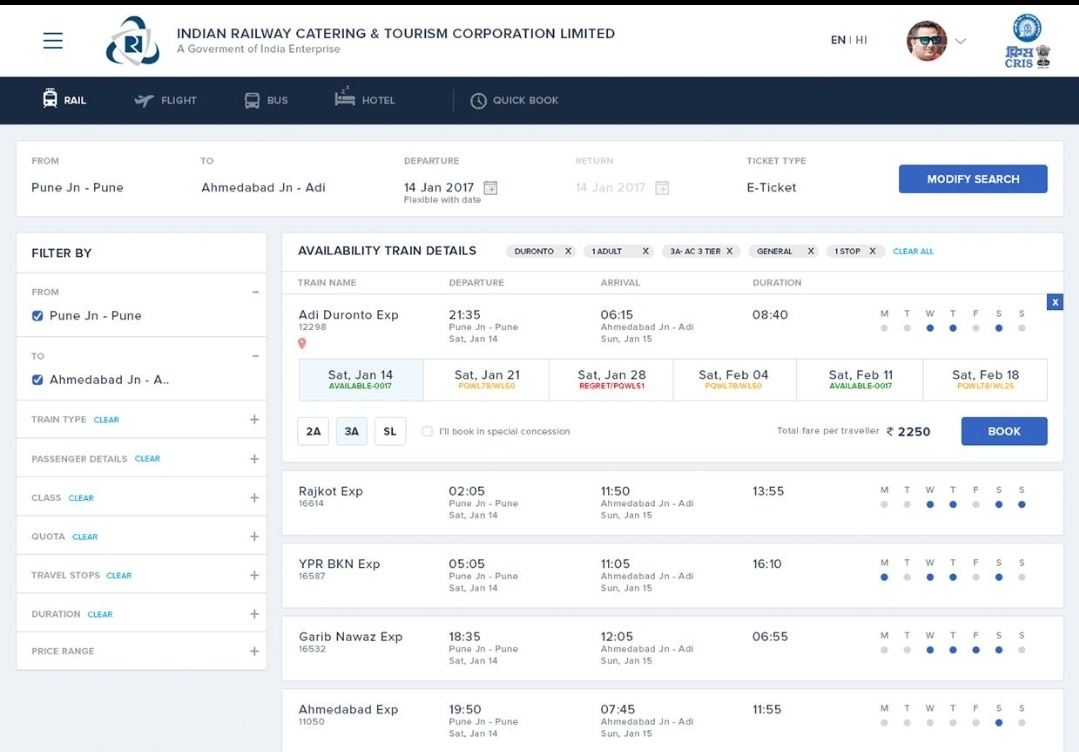Clear the DURATION filter

(100, 614)
